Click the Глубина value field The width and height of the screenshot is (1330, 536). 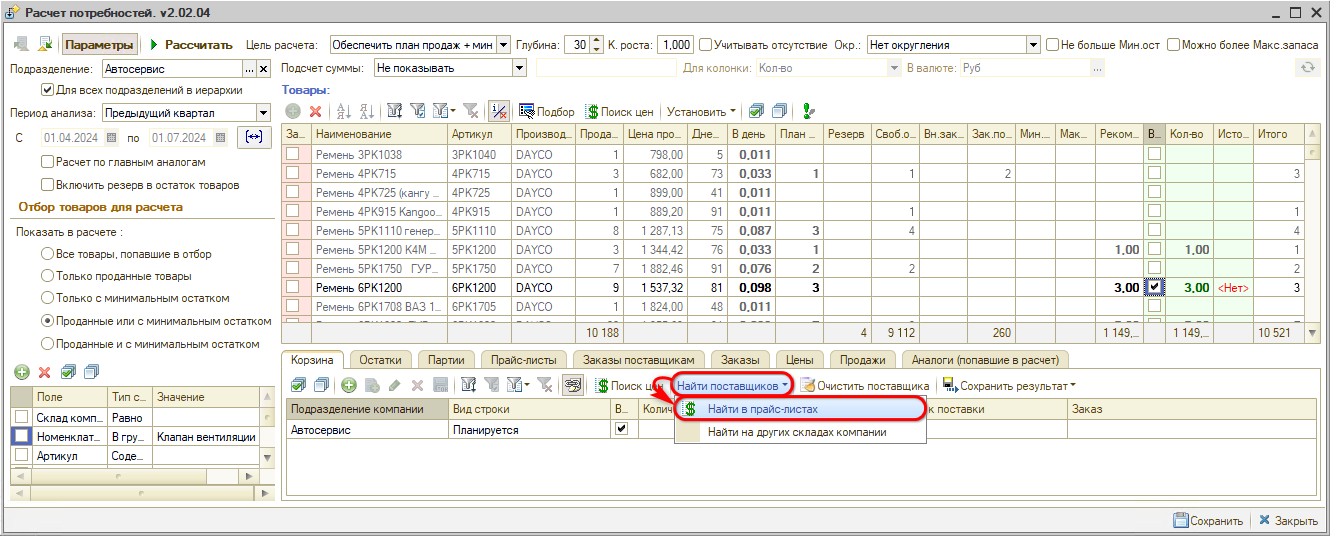click(x=577, y=45)
